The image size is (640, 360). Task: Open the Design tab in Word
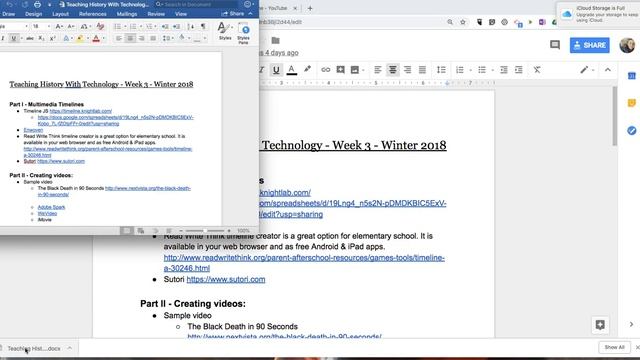coord(33,14)
